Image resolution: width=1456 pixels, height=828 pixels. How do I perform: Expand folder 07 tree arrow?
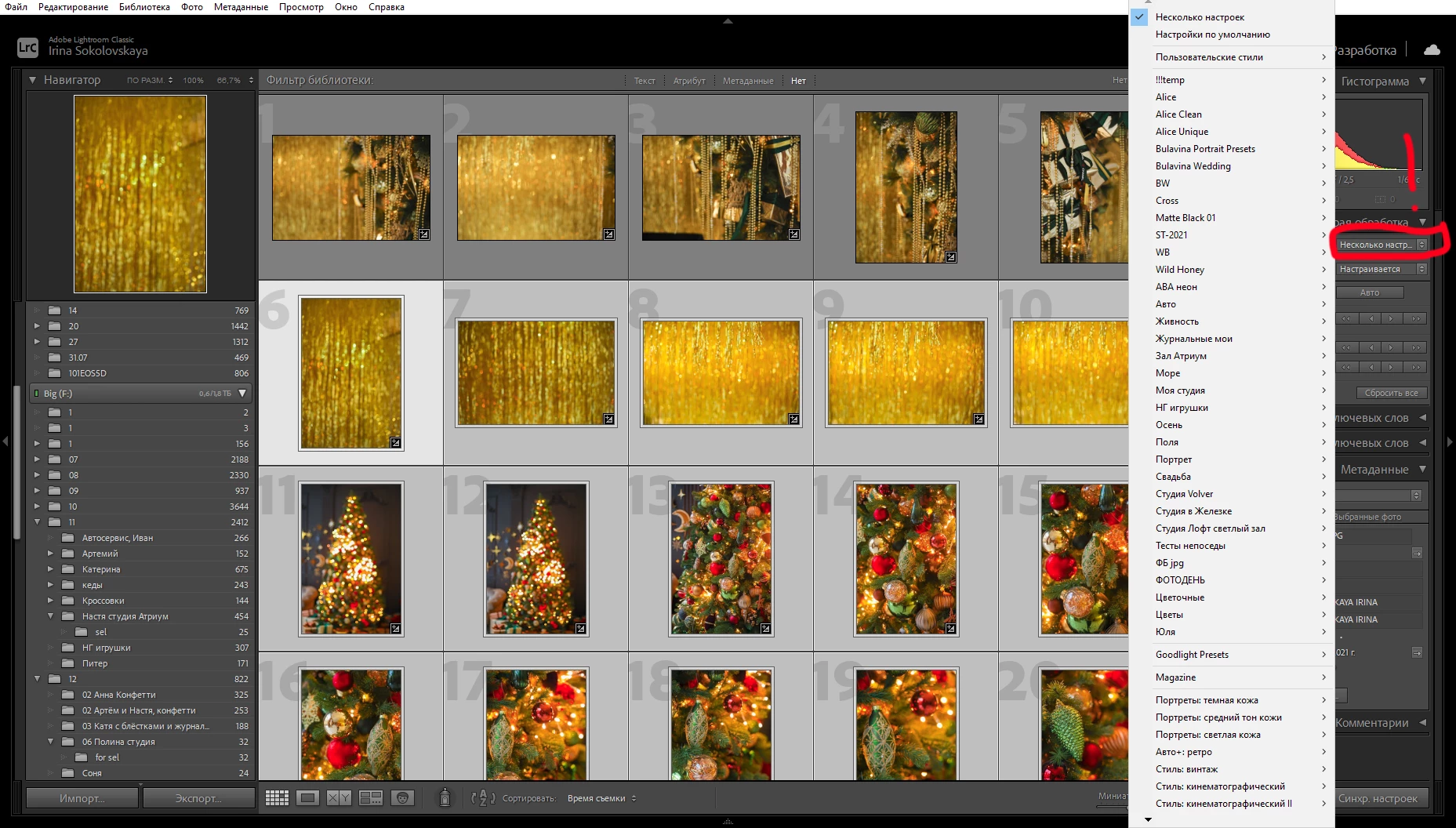click(37, 459)
